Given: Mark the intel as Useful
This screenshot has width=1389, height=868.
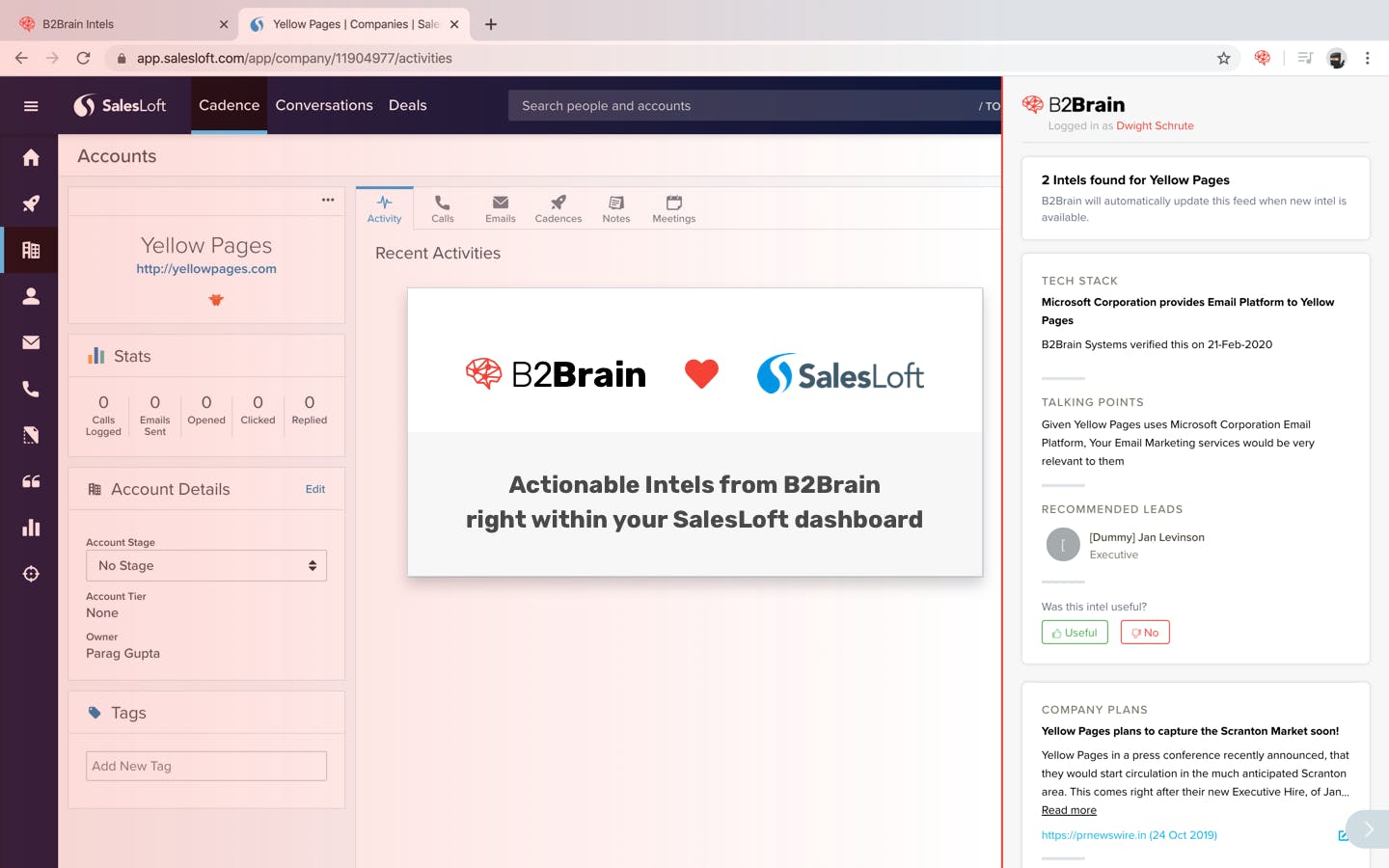Looking at the screenshot, I should coord(1075,633).
